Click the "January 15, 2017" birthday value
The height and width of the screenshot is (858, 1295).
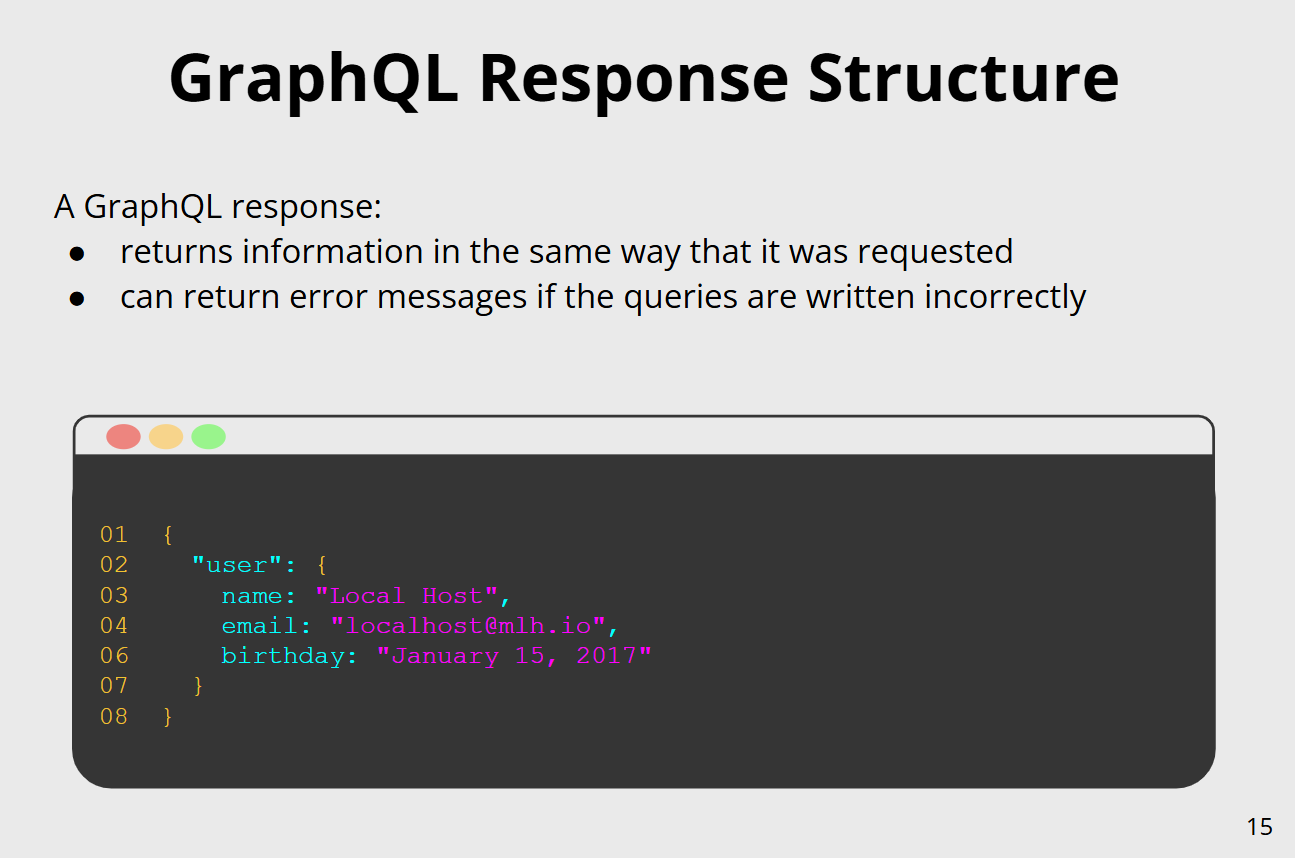[x=514, y=656]
